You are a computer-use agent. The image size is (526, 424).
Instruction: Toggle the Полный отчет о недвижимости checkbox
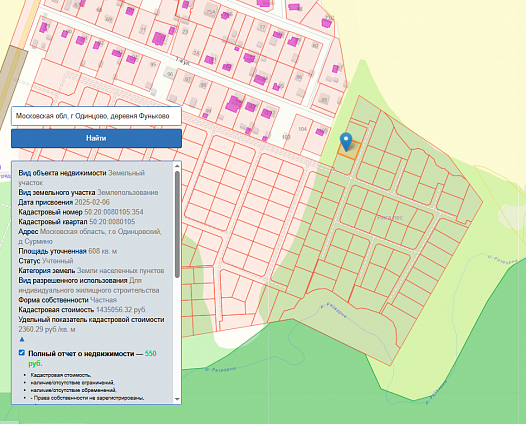click(22, 353)
